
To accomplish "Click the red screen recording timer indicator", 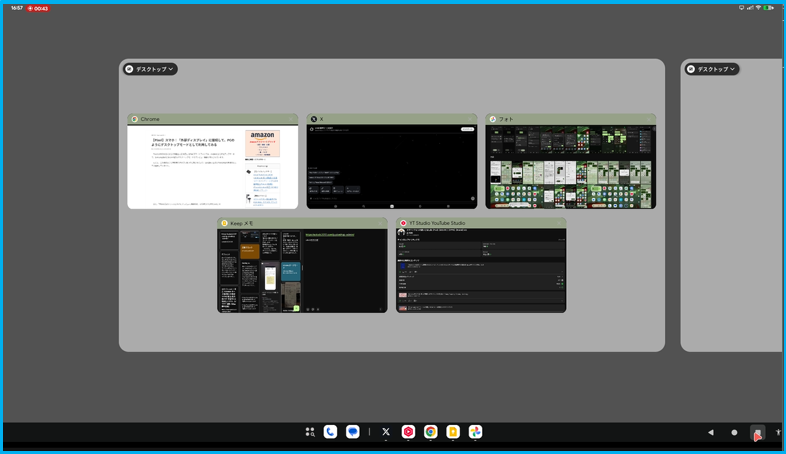I will (x=38, y=8).
